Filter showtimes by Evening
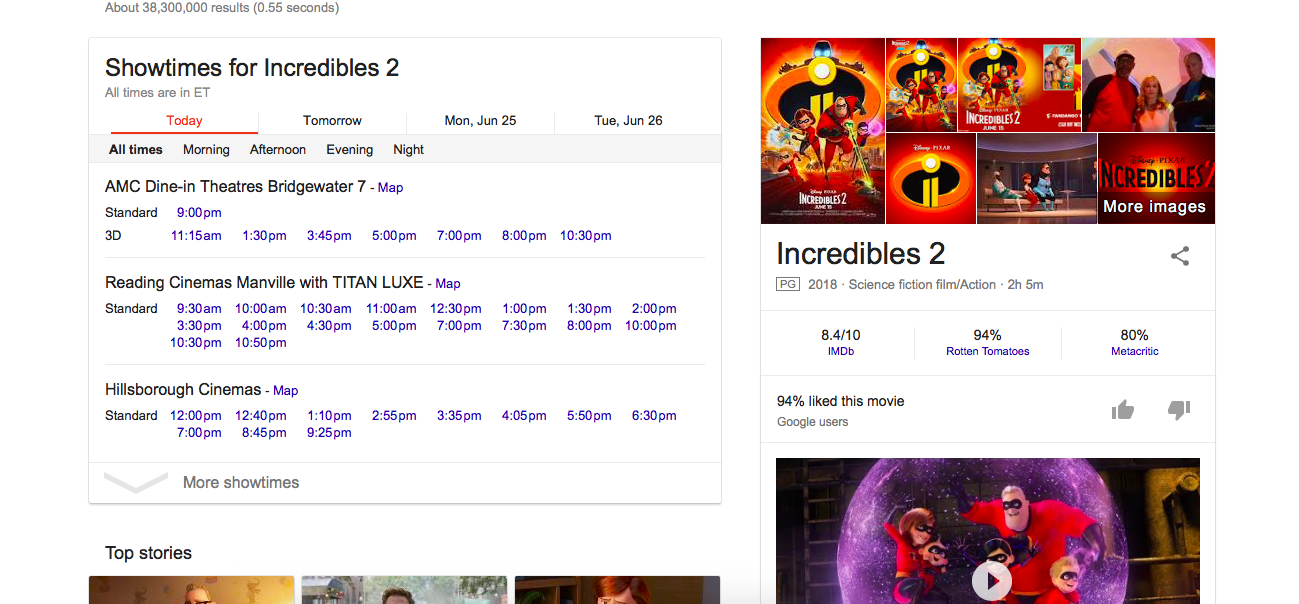 (x=349, y=150)
